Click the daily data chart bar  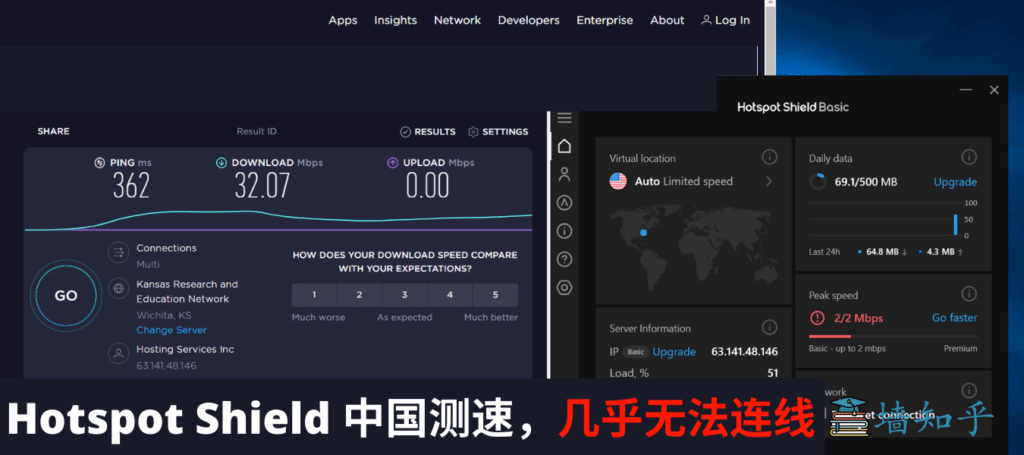point(955,225)
